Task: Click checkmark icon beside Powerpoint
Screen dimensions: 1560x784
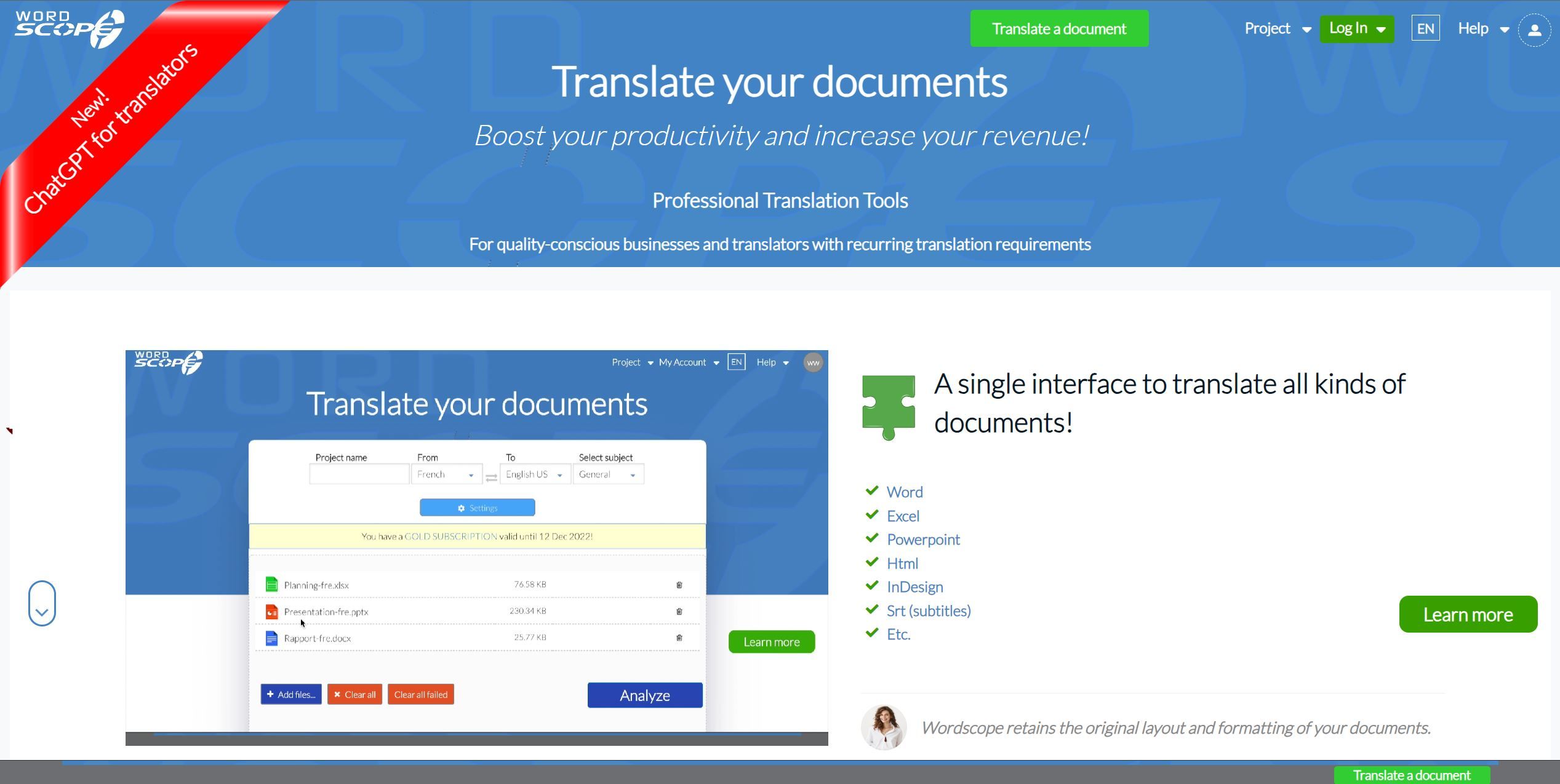Action: point(871,538)
